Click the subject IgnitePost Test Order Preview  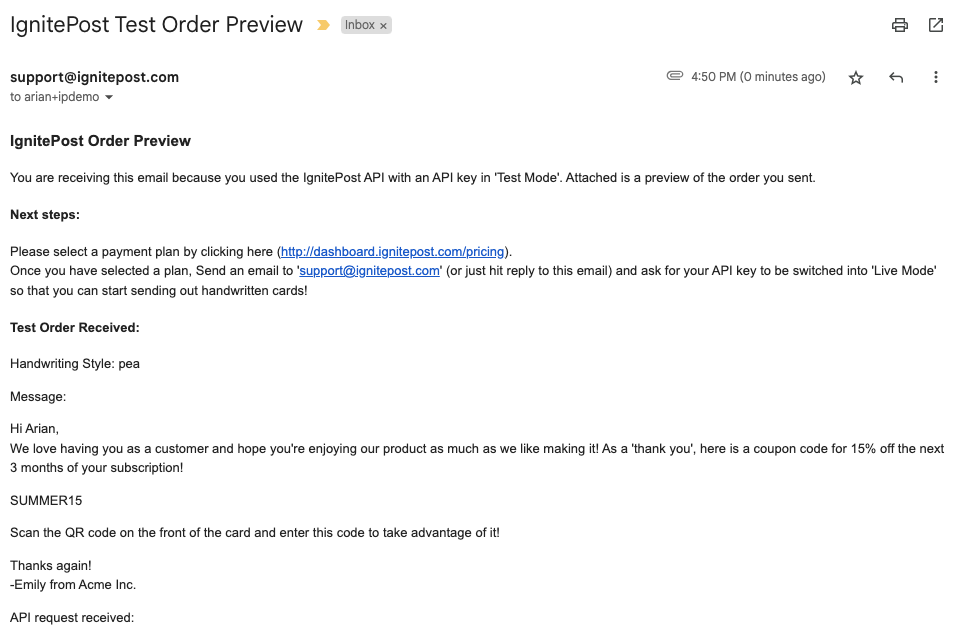[156, 25]
